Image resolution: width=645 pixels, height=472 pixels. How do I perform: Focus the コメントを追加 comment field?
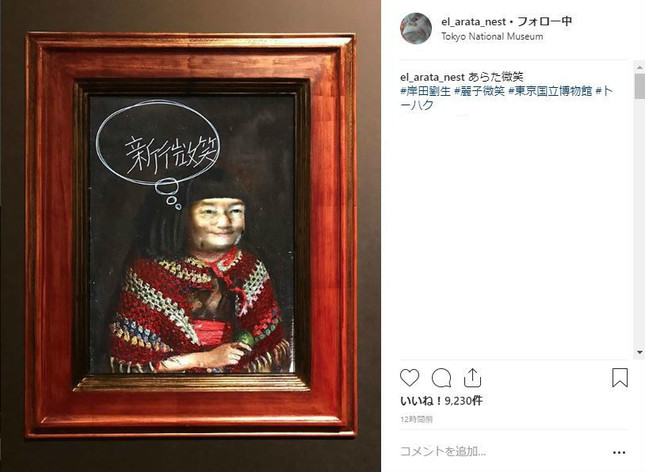click(504, 451)
